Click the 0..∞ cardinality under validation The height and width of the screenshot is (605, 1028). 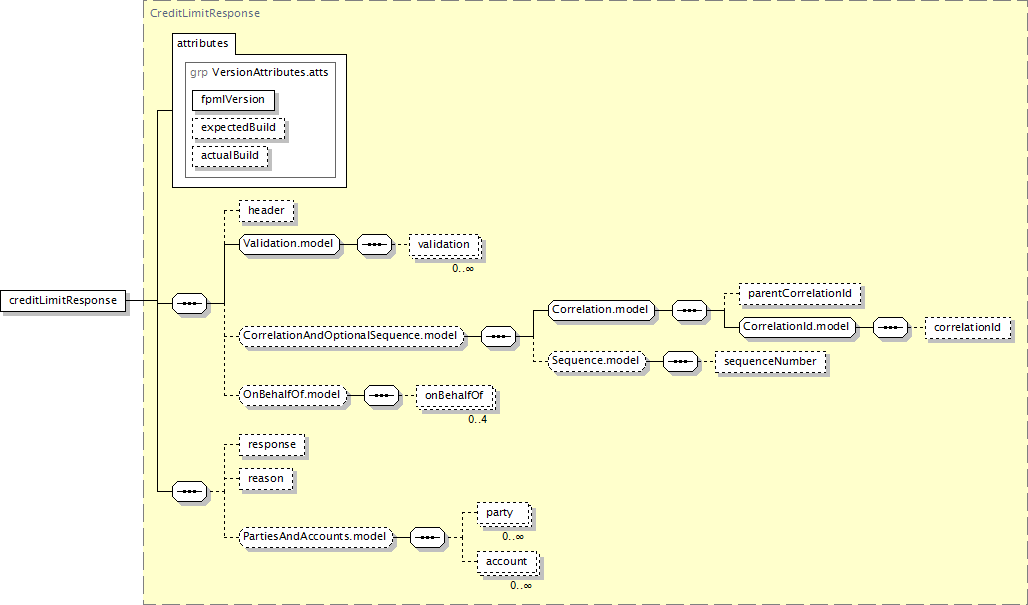(463, 268)
